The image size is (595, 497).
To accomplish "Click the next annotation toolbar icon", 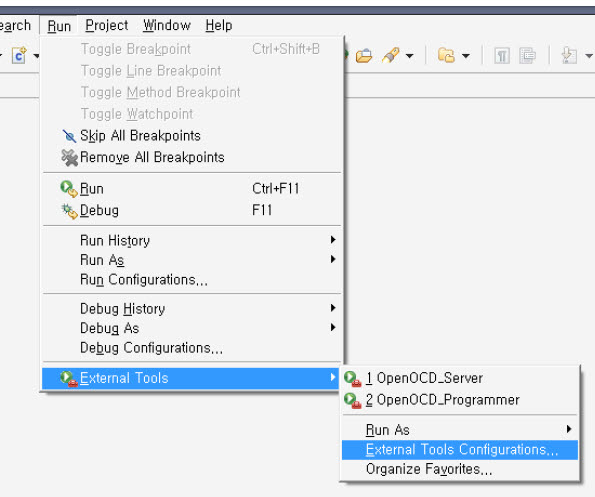I will coord(569,56).
